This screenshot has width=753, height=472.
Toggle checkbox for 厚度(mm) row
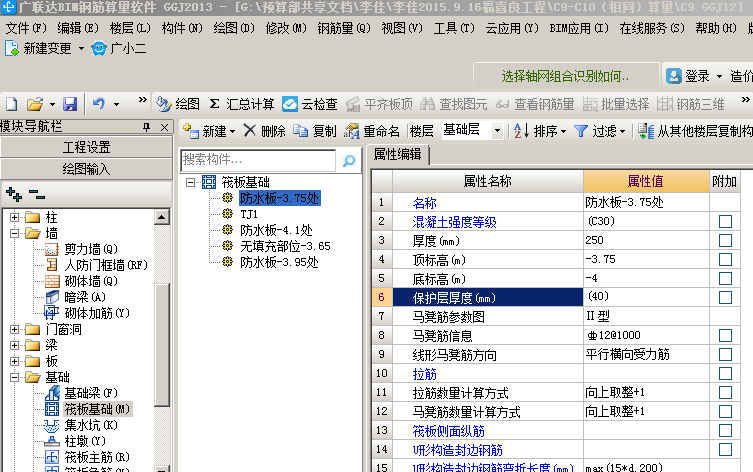[x=725, y=240]
